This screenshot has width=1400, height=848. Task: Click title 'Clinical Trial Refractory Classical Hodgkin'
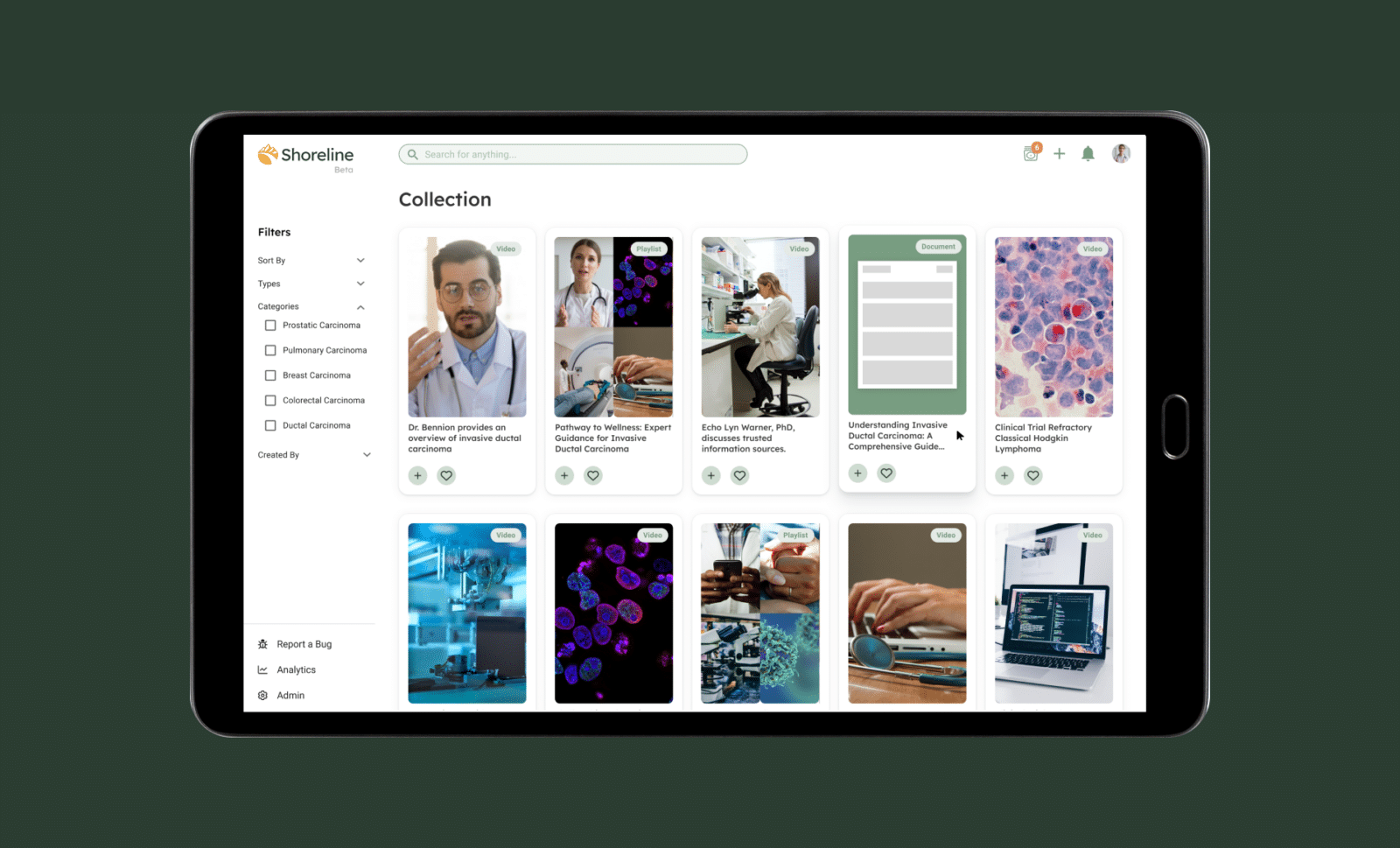1043,438
